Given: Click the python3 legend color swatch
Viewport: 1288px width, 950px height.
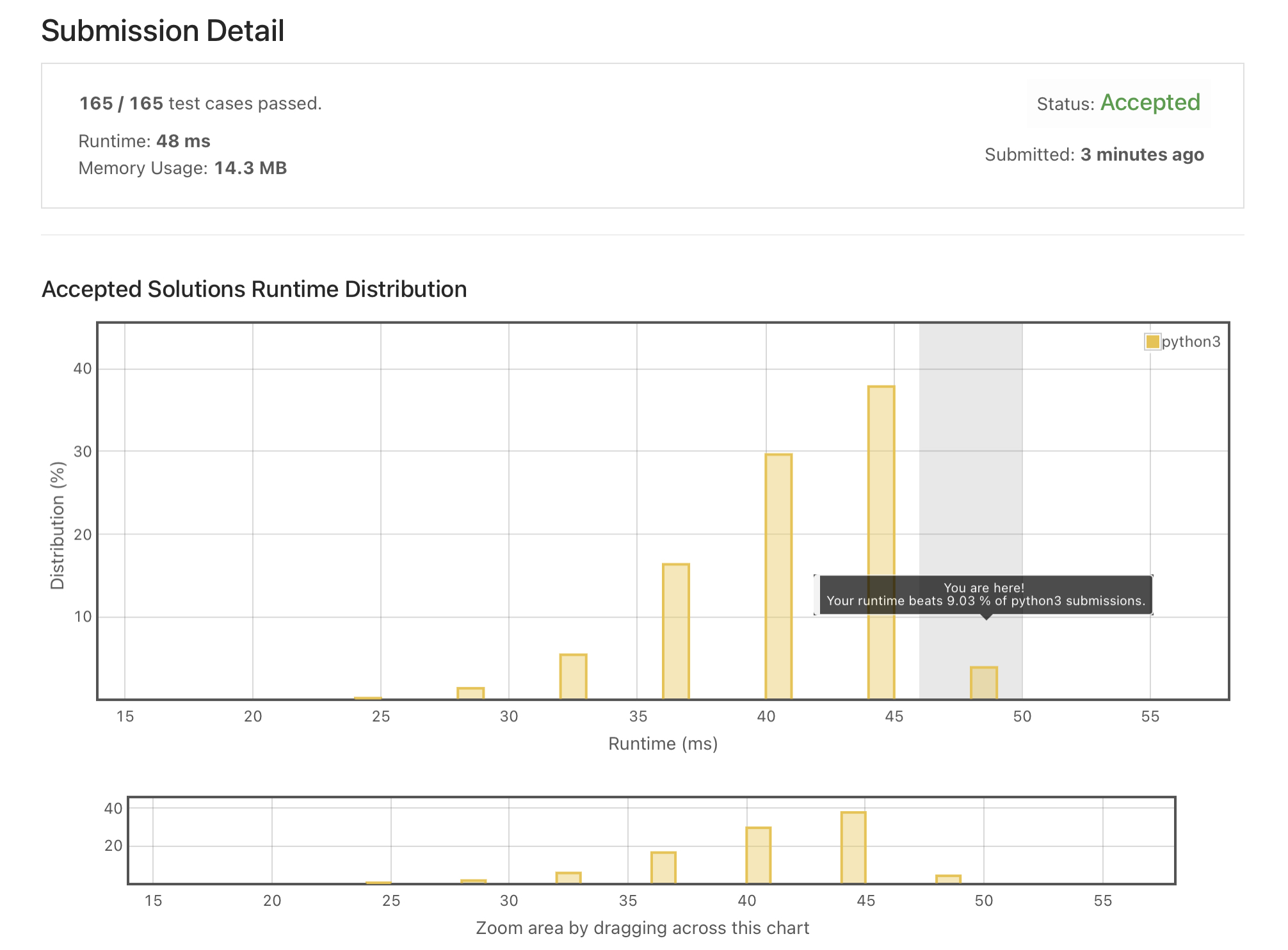Looking at the screenshot, I should 1152,342.
